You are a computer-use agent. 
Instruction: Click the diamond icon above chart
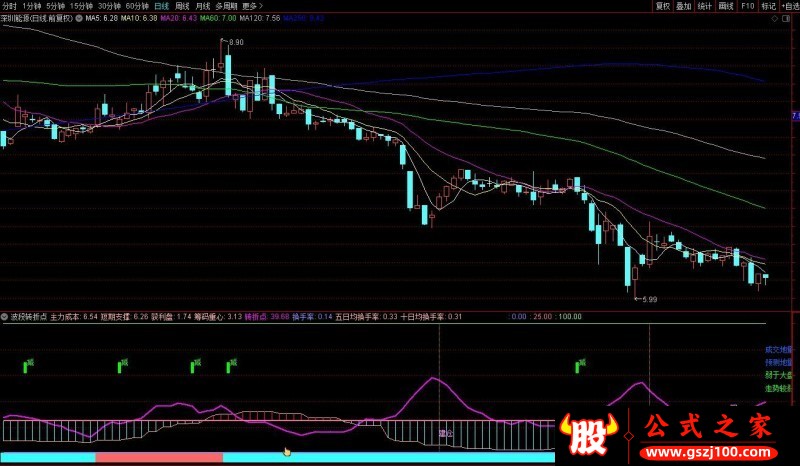tap(774, 18)
